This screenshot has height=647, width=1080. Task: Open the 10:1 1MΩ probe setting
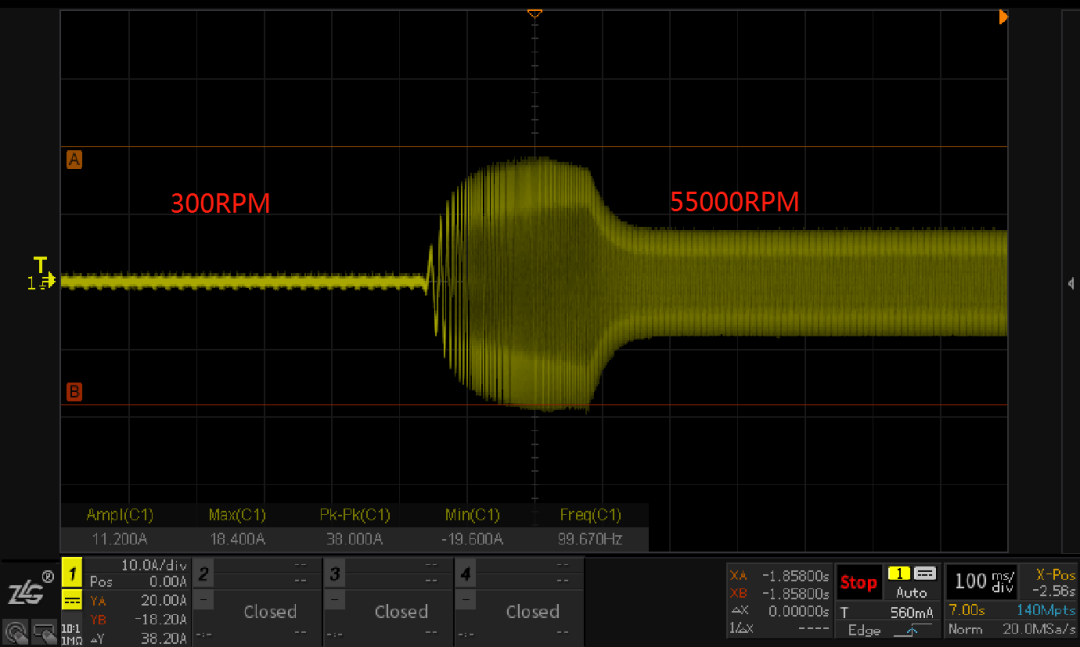click(x=72, y=634)
